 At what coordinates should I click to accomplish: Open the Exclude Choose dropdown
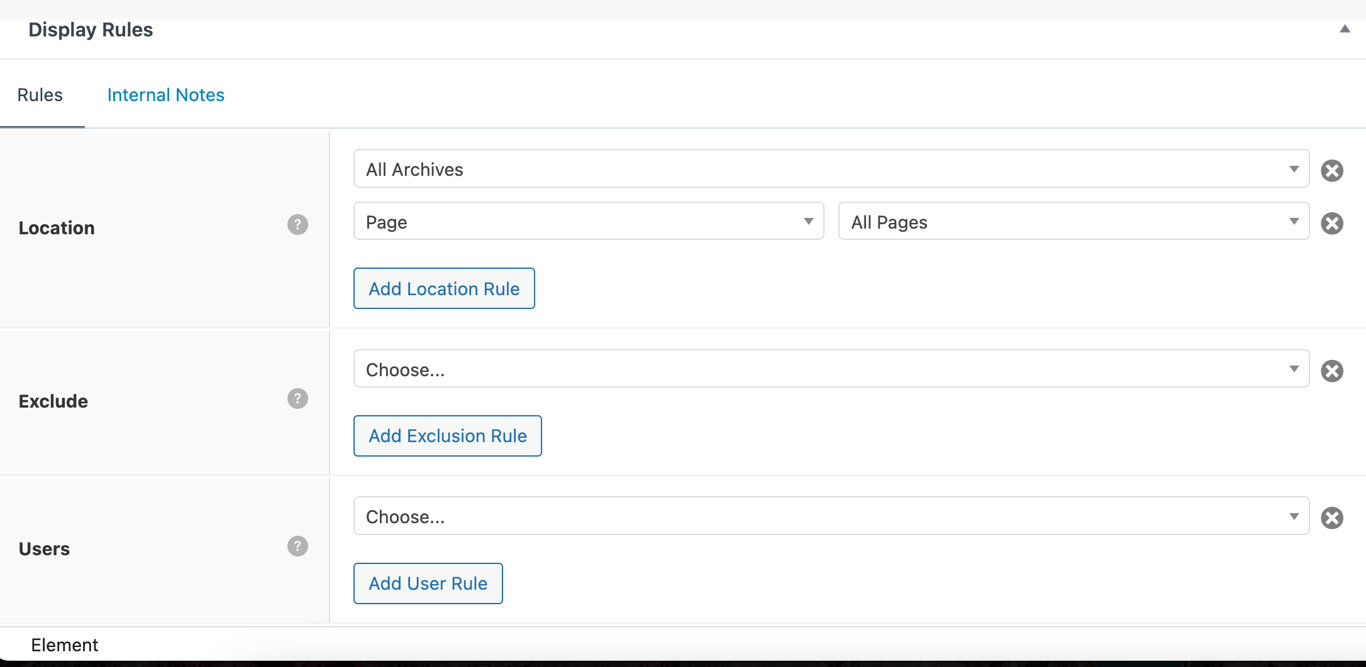(x=830, y=369)
